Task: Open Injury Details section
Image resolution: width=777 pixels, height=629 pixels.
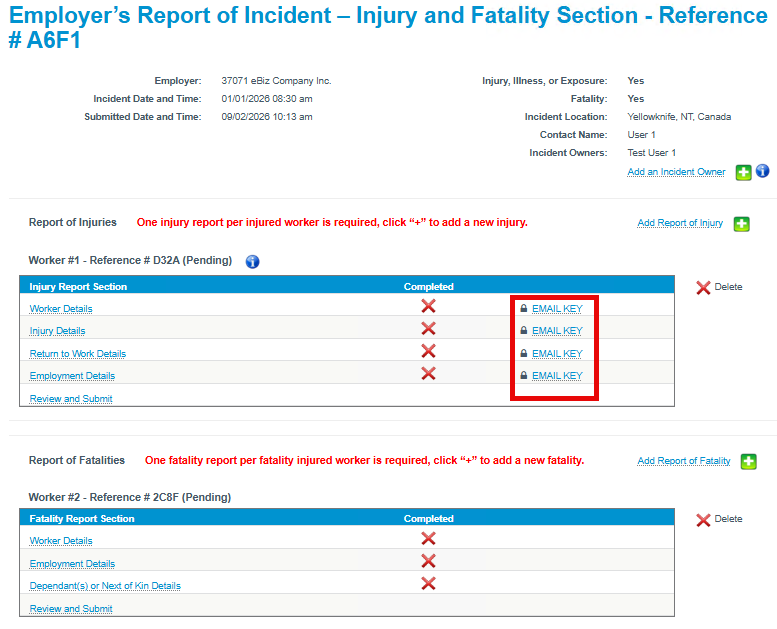Action: click(57, 331)
